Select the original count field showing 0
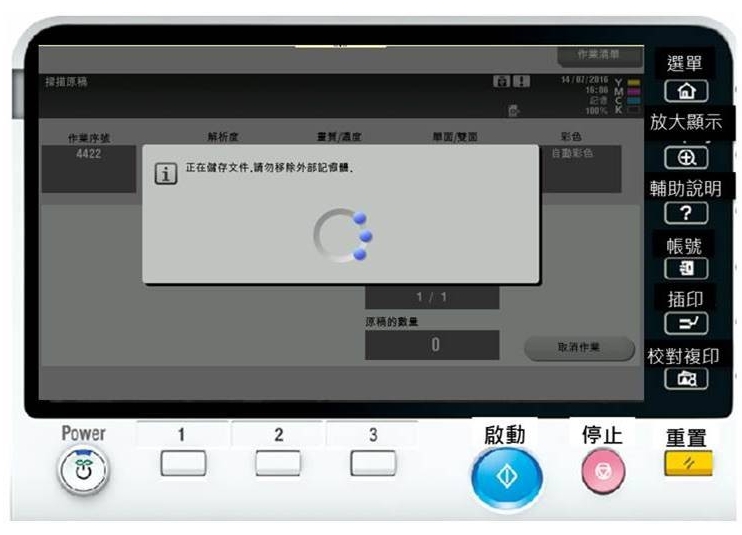 432,345
